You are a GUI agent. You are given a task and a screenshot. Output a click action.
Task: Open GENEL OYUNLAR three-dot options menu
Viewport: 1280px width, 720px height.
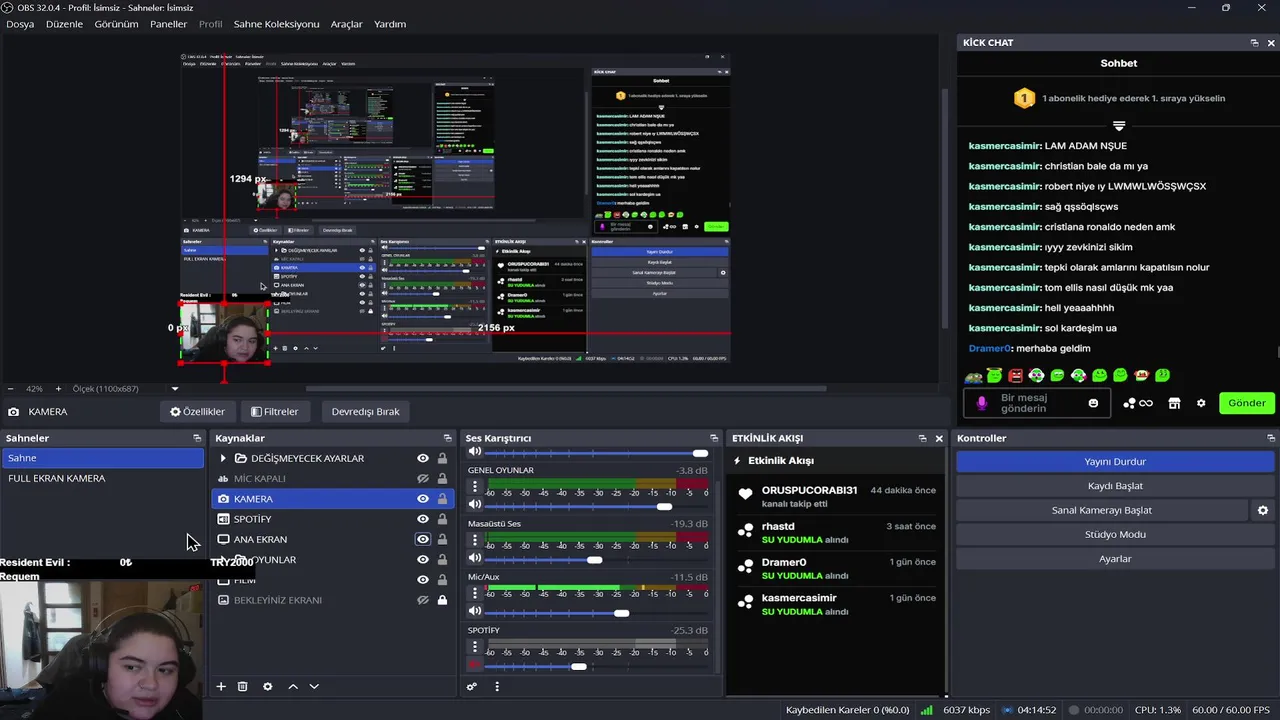click(475, 486)
